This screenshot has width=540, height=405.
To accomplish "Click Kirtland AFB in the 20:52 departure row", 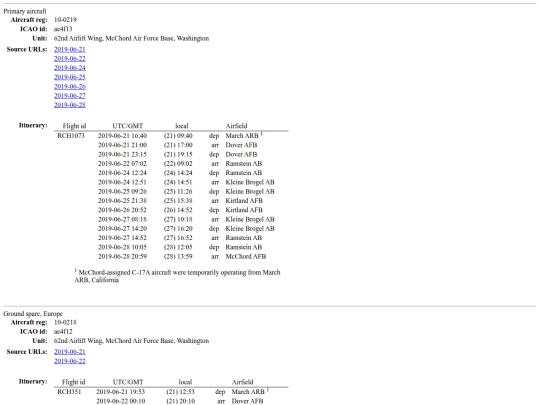I will (x=244, y=210).
